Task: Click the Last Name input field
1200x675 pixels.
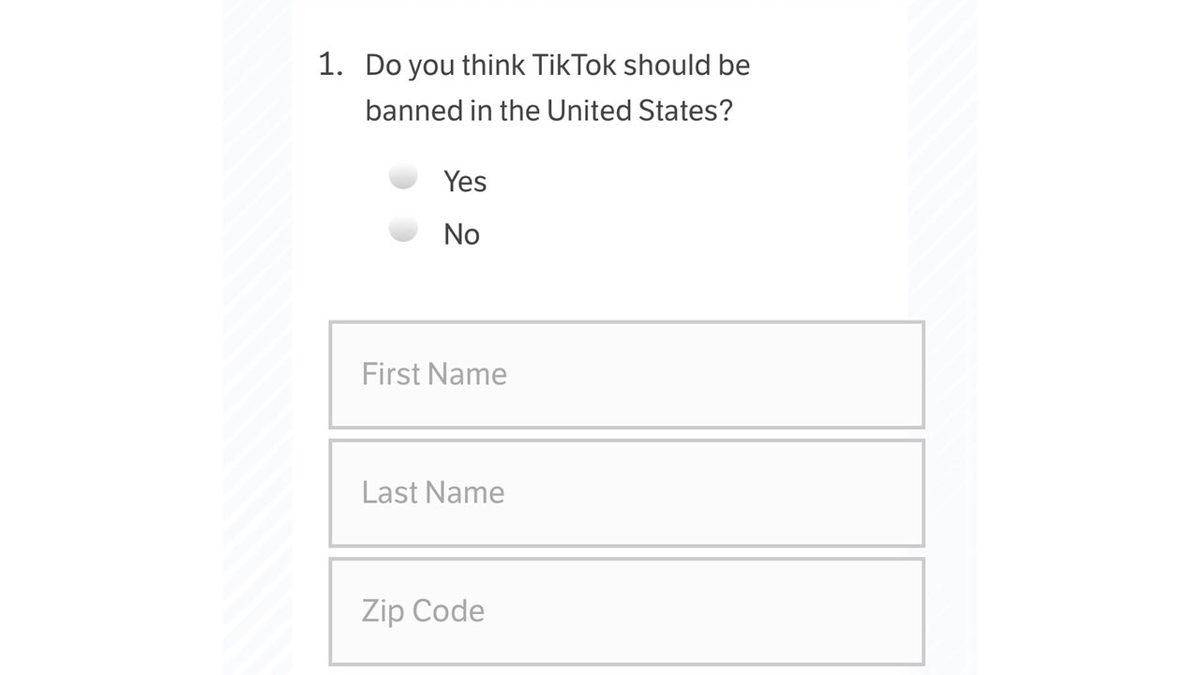Action: click(626, 491)
